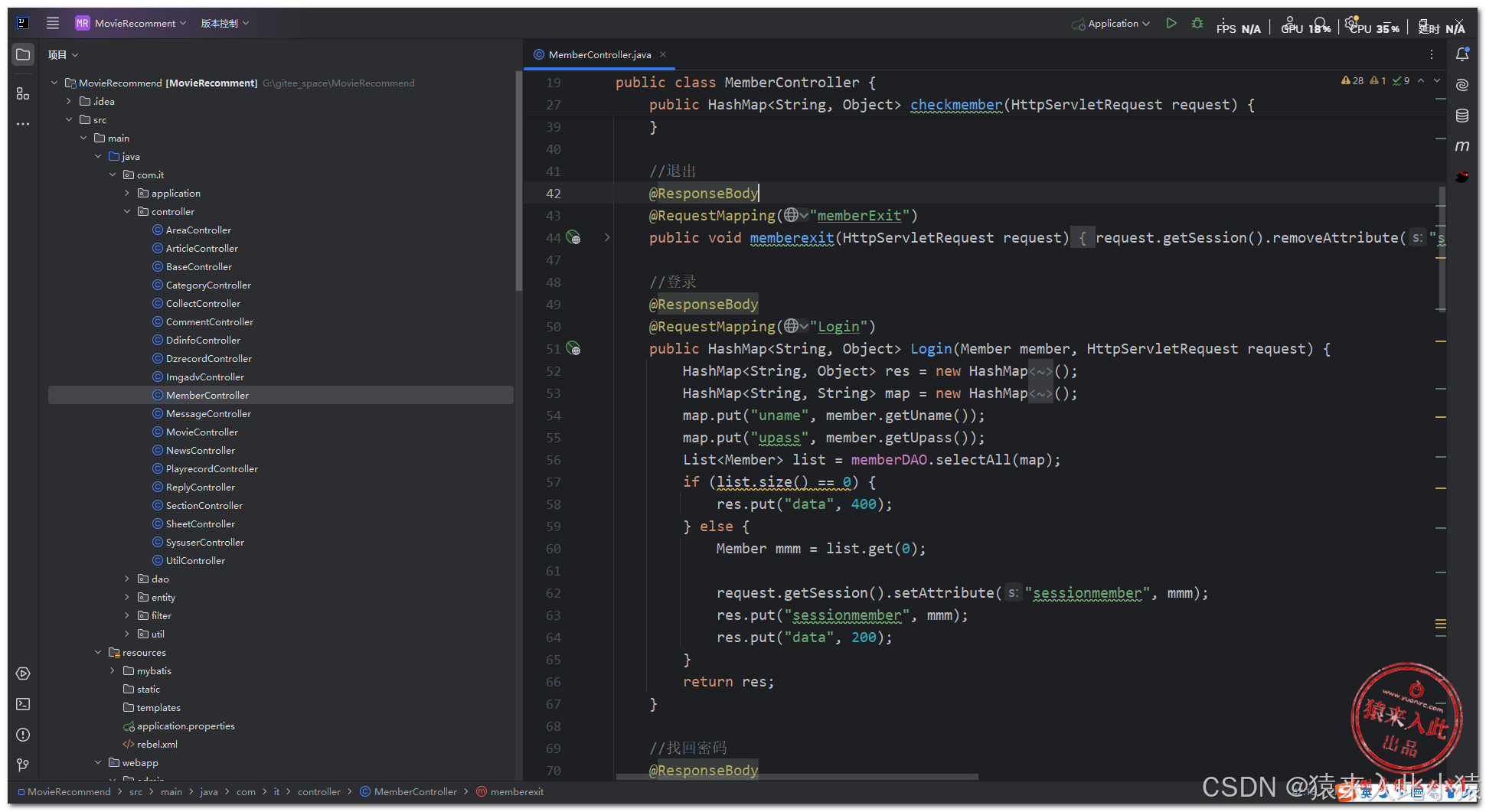Run the Application configuration
The height and width of the screenshot is (812, 1486).
coord(1171,23)
